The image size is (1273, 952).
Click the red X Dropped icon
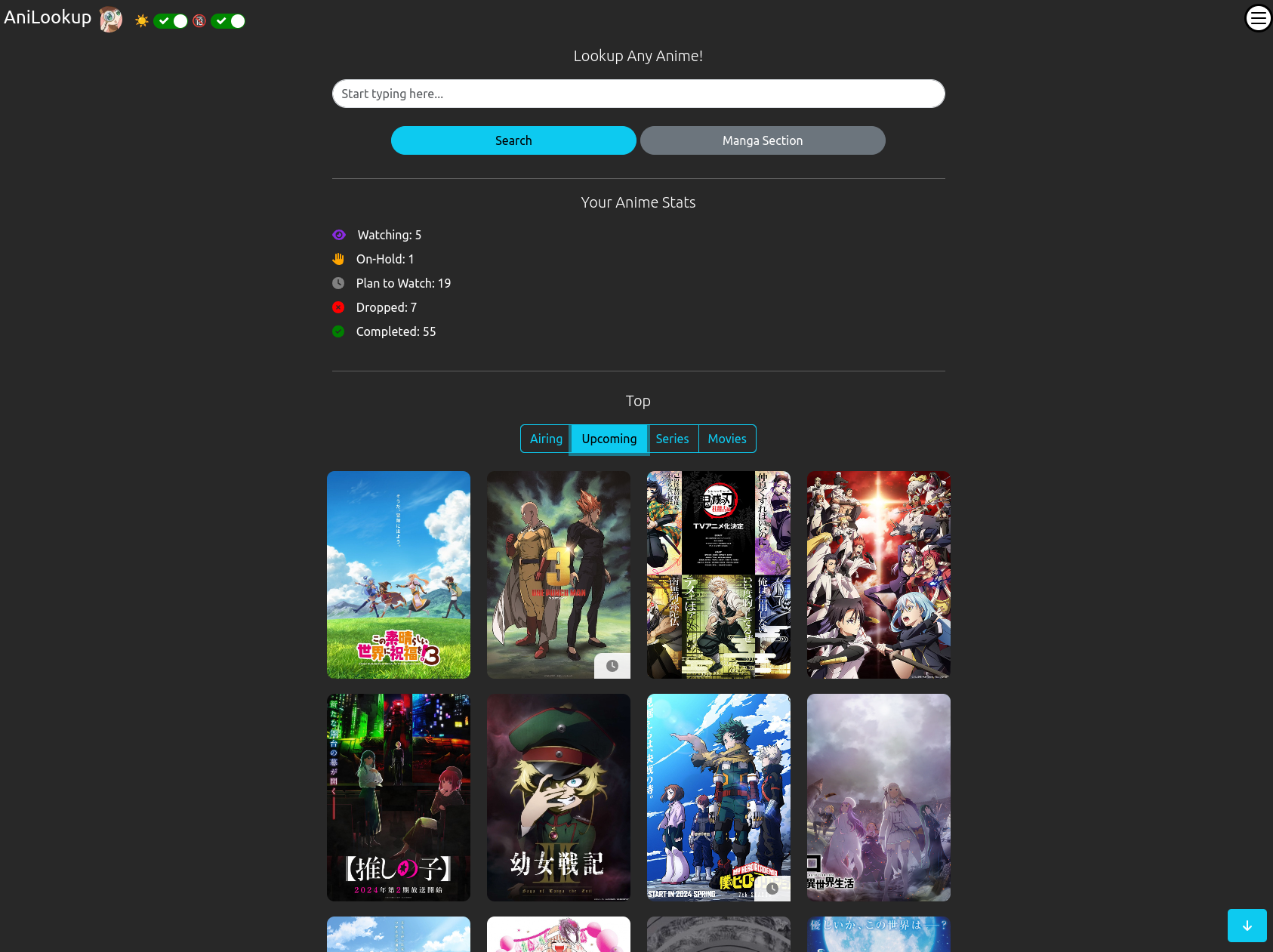pos(338,307)
